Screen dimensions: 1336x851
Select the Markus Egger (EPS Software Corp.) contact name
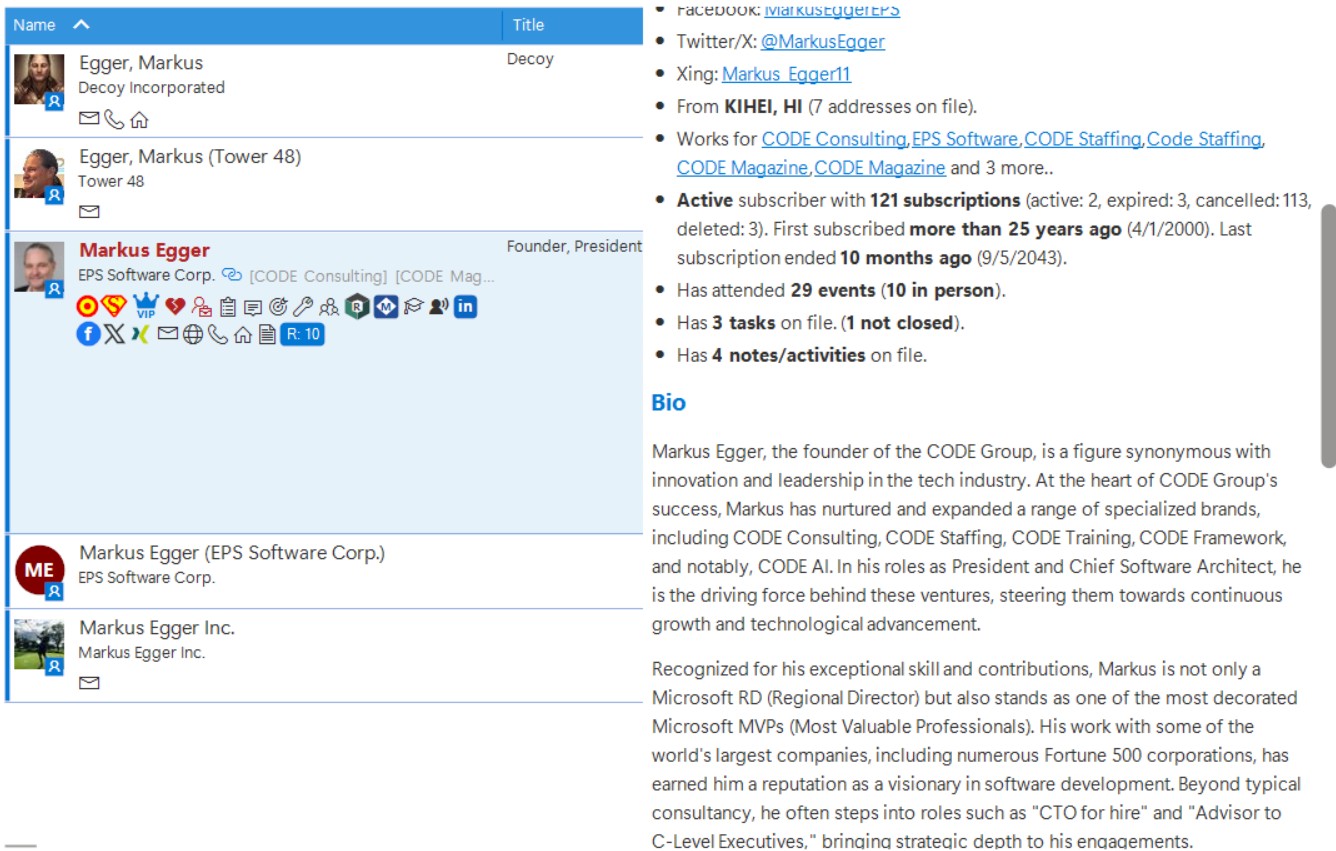232,552
